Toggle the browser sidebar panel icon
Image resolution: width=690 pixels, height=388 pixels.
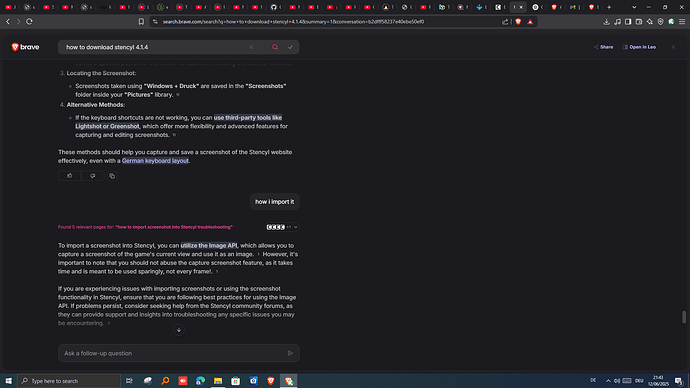click(628, 22)
